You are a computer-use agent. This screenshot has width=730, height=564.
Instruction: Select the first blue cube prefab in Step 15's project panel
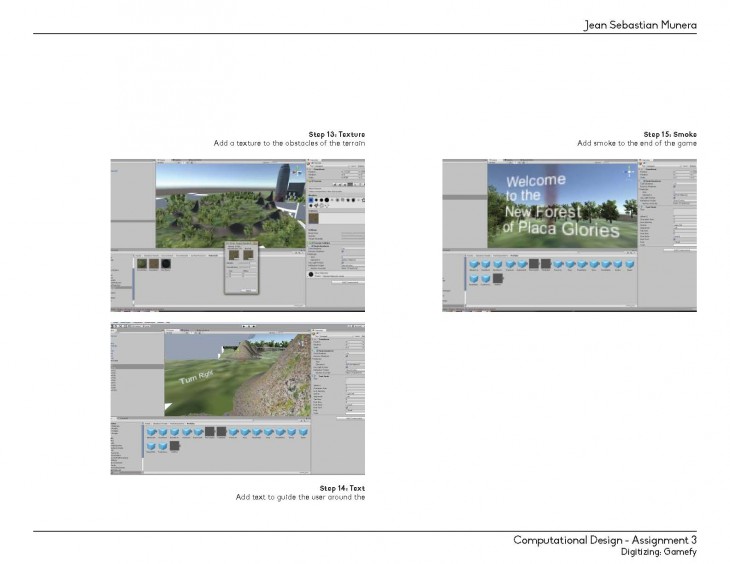474,265
